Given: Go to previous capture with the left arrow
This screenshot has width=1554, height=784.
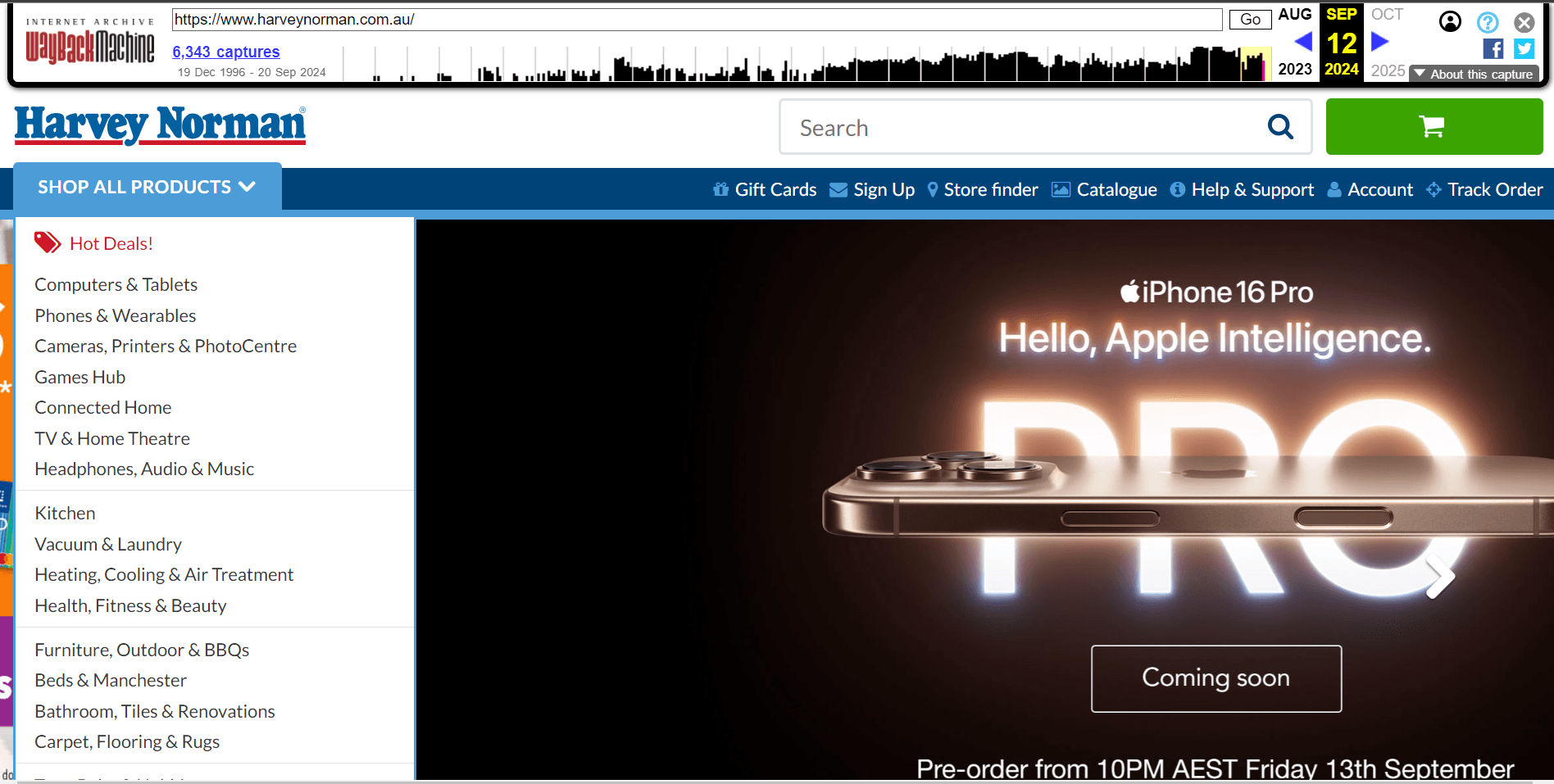Looking at the screenshot, I should pyautogui.click(x=1303, y=41).
